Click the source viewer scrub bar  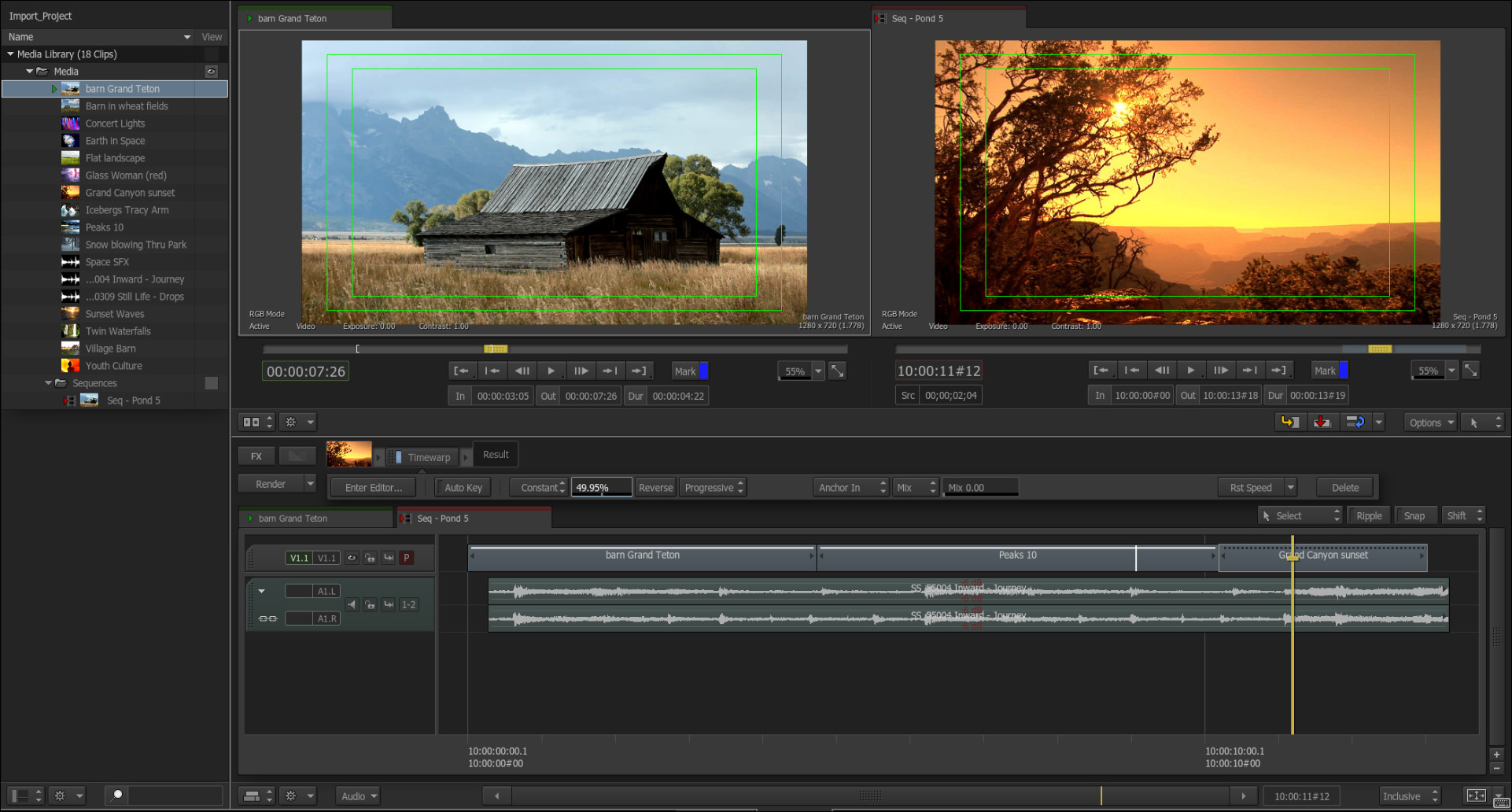[555, 349]
